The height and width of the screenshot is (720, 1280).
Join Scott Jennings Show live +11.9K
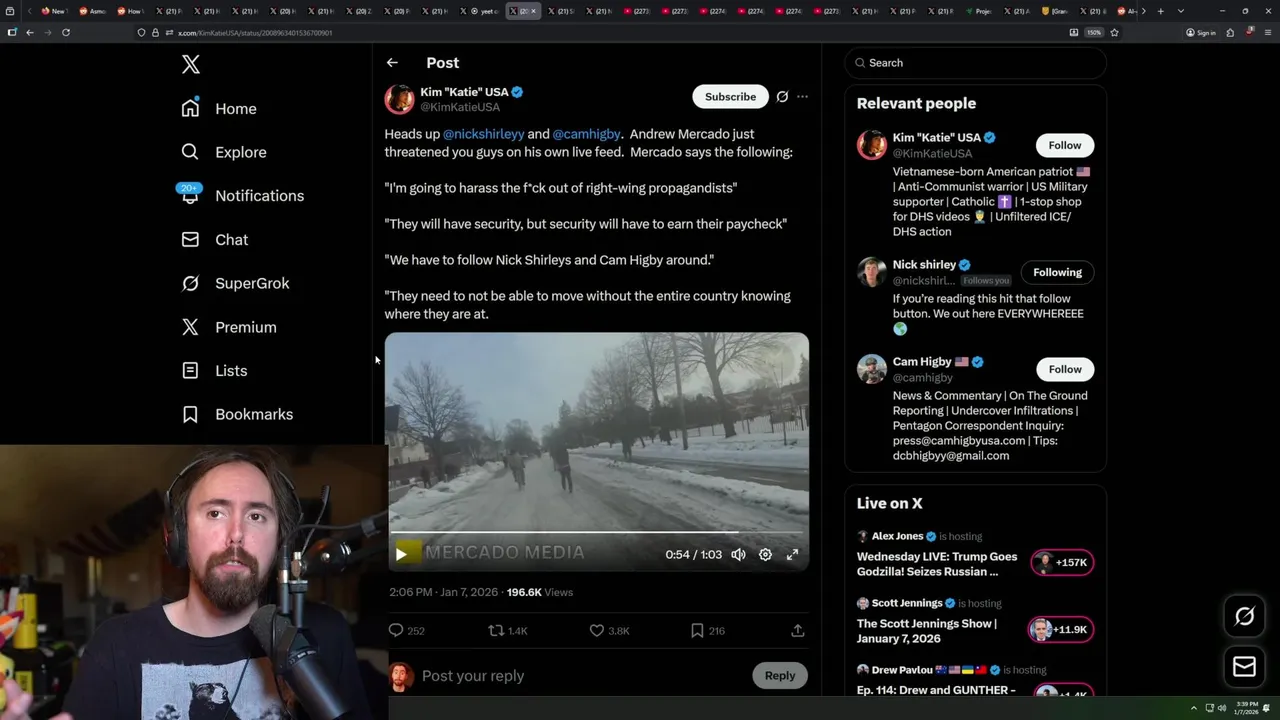[x=1061, y=630]
